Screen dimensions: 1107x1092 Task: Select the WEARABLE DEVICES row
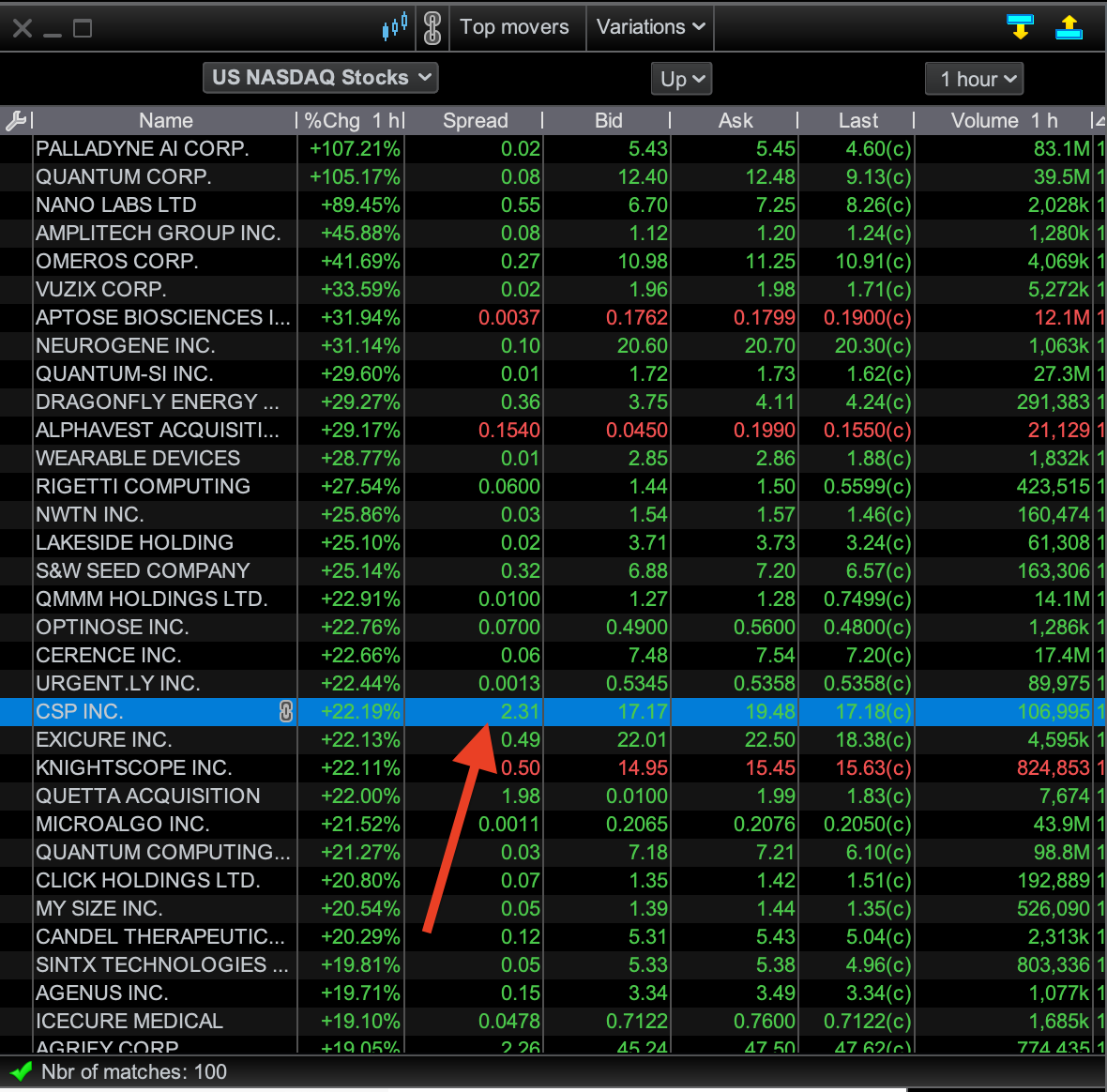pyautogui.click(x=553, y=459)
